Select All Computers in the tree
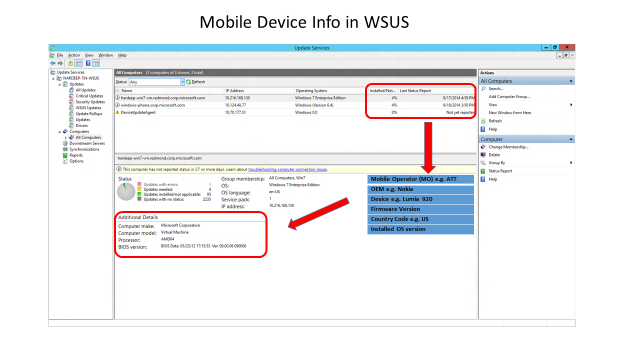Image resolution: width=640 pixels, height=360 pixels. (88, 138)
